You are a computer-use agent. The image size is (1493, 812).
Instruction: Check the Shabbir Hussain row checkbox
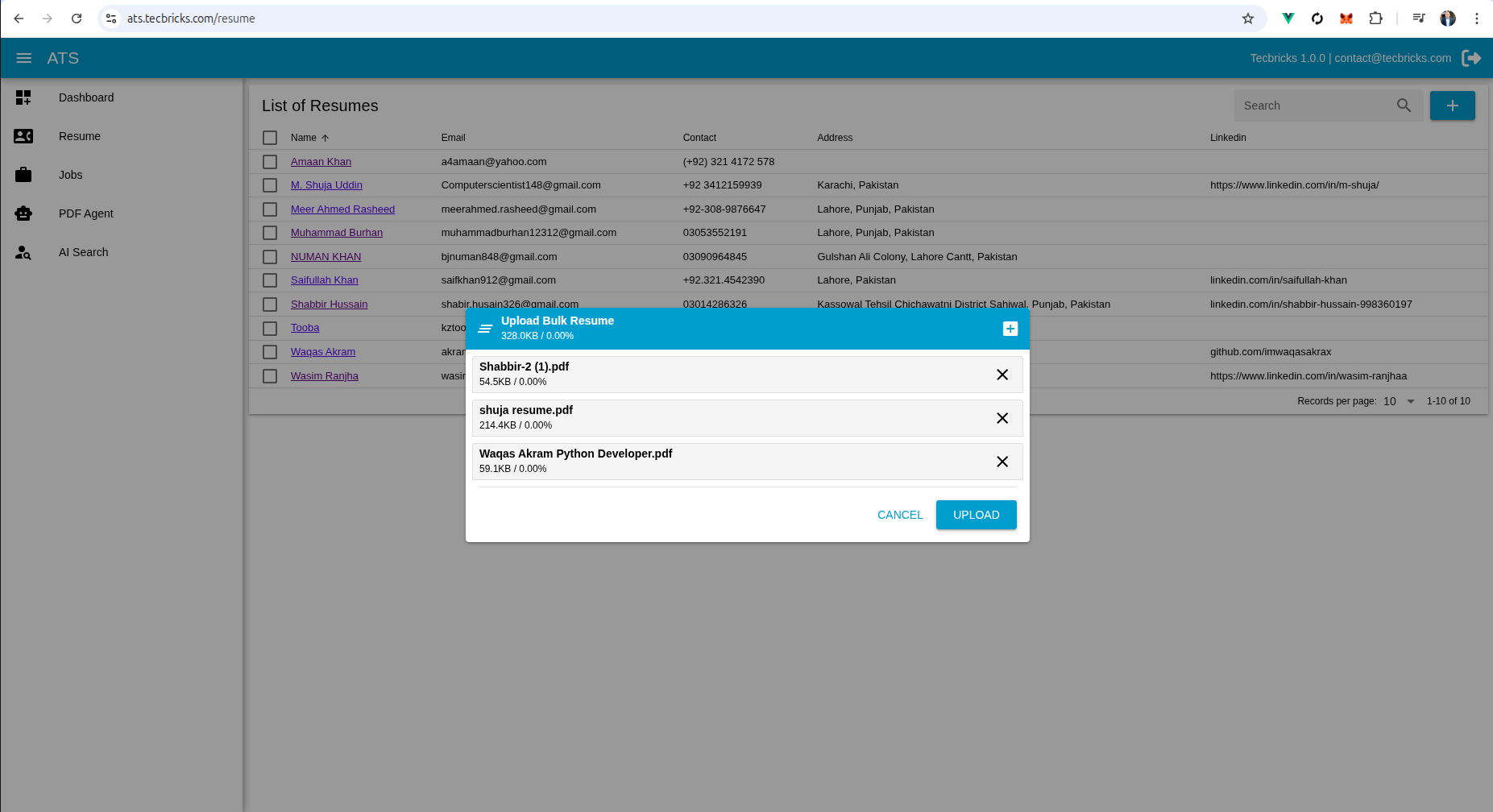[270, 304]
